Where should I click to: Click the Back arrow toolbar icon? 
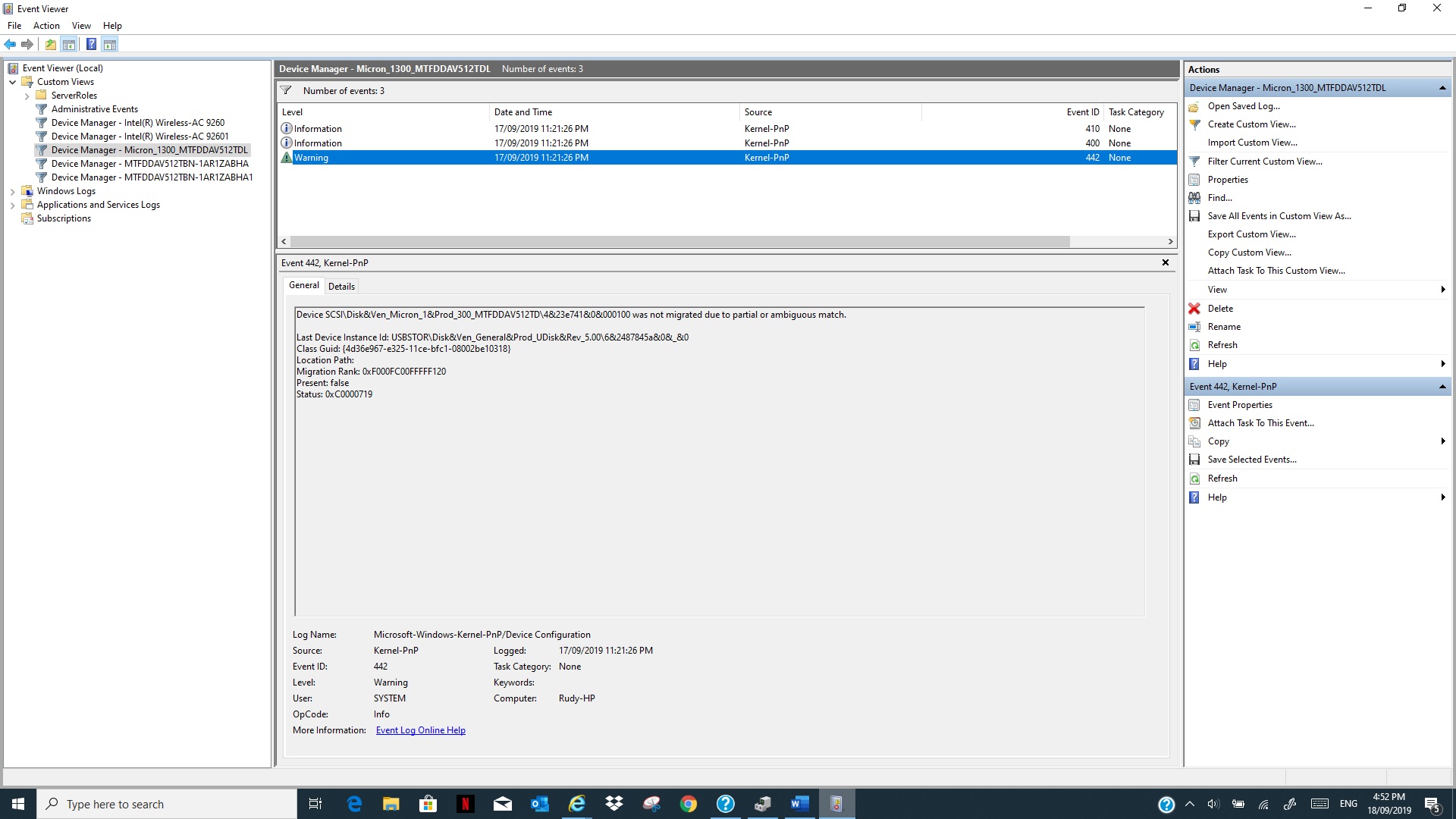click(10, 45)
